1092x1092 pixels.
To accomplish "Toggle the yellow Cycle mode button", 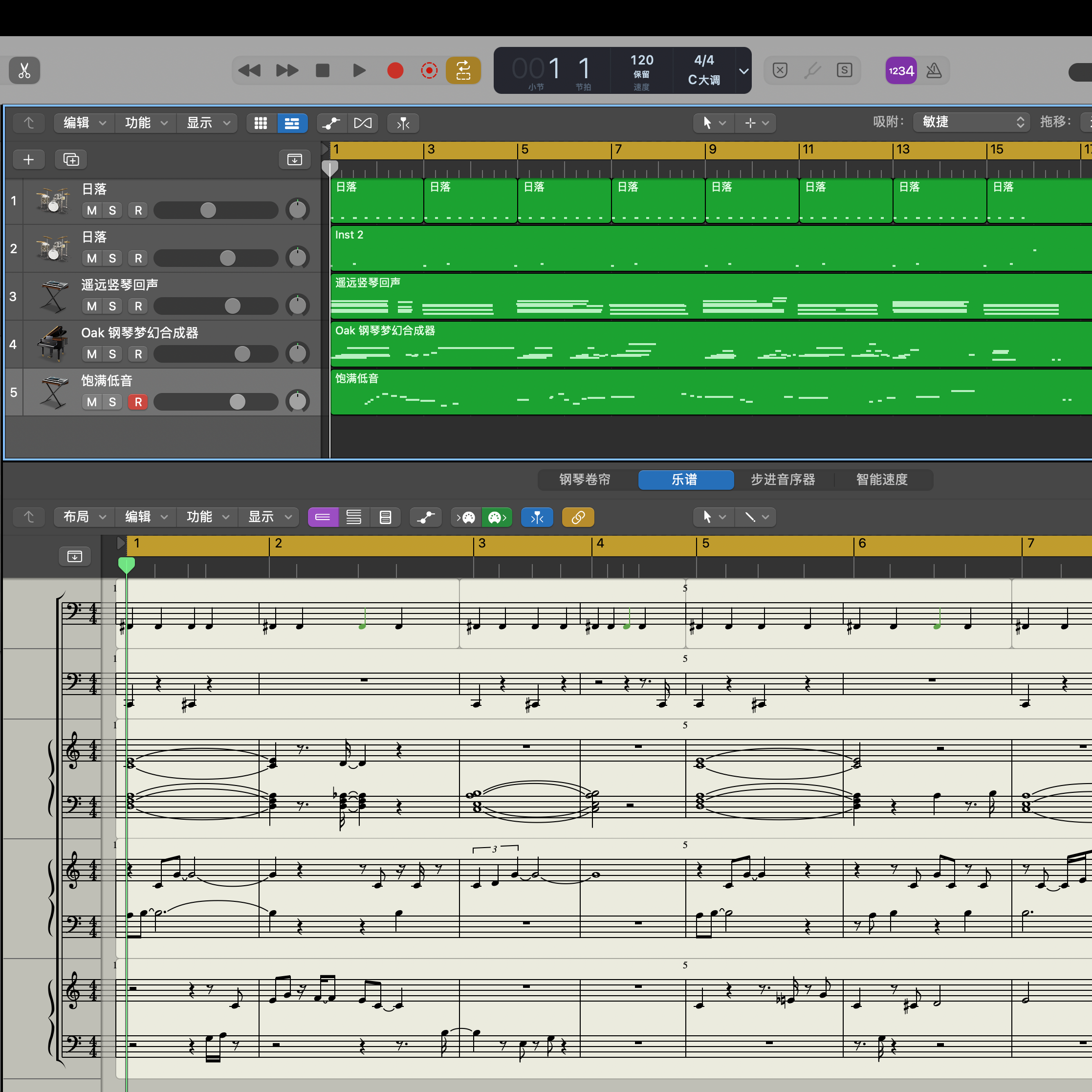I will [463, 71].
